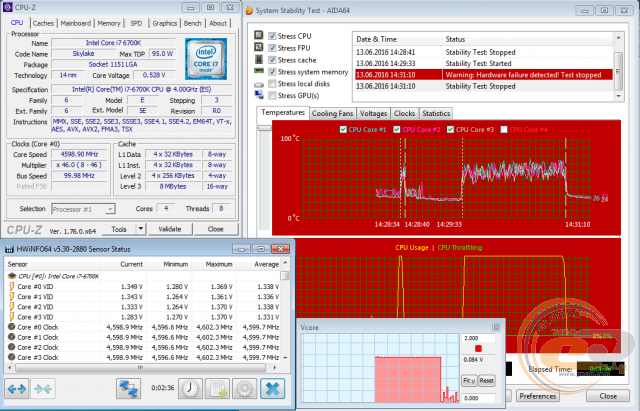Viewport: 640px width, 411px height.
Task: Click the Intel Core i7 logo in CPU-Z
Action: [206, 59]
